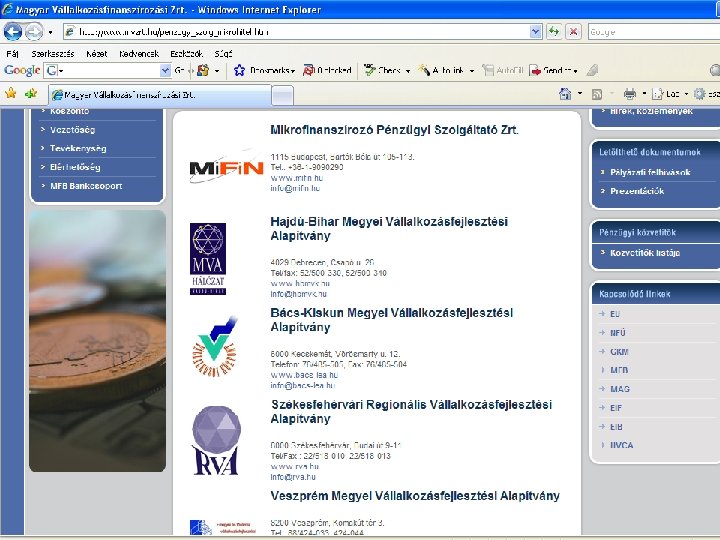Click the Google search box at top right
Image resolution: width=720 pixels, height=540 pixels.
coord(653,32)
